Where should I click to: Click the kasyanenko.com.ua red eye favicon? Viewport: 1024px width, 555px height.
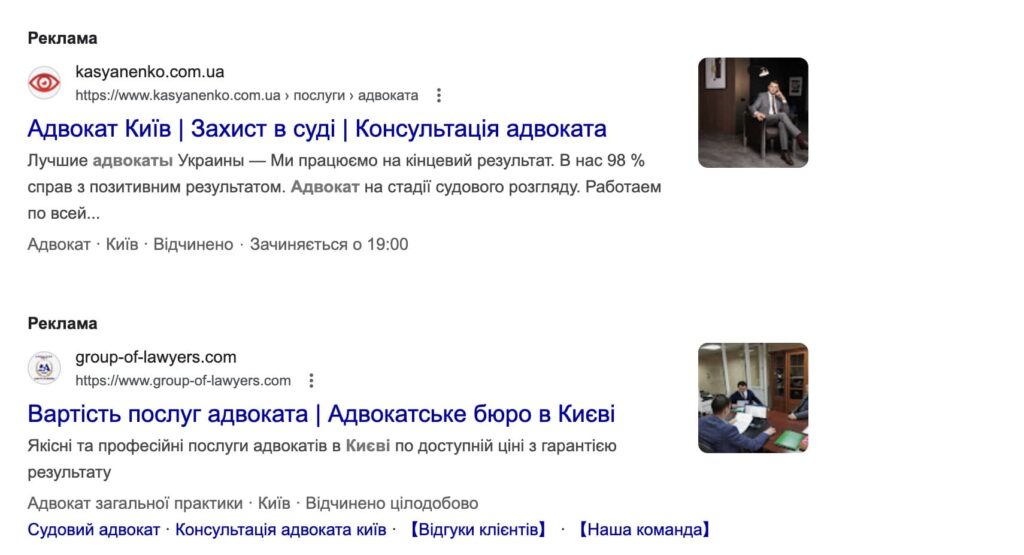click(x=44, y=83)
